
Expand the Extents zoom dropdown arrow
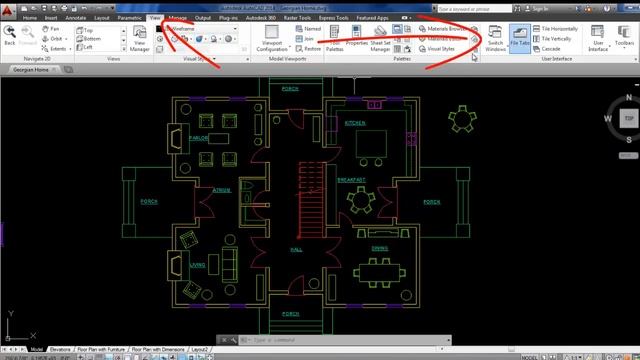click(x=71, y=49)
